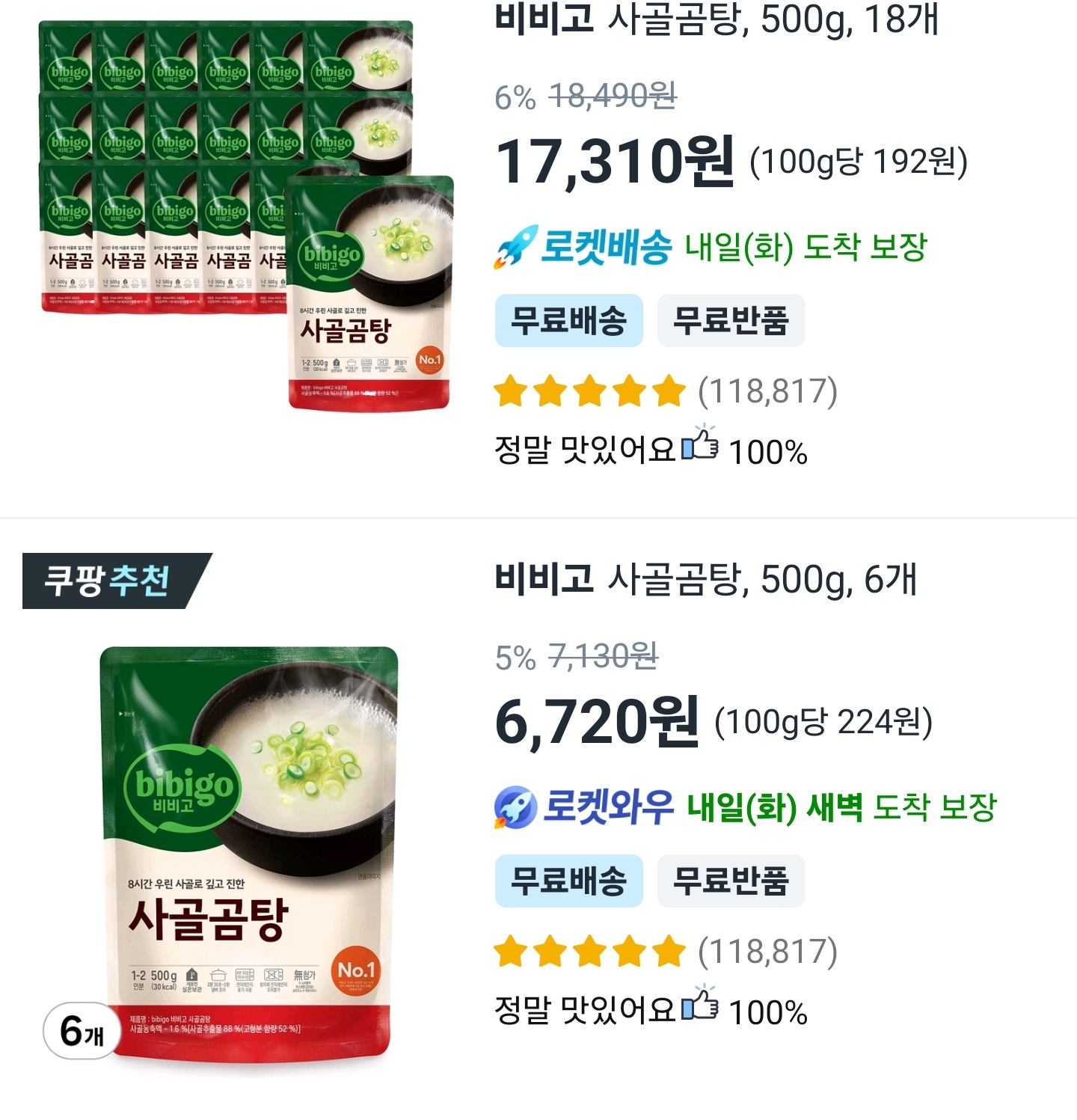
Task: Tap 무료반품 tag on the 18개 listing
Action: pos(731,321)
